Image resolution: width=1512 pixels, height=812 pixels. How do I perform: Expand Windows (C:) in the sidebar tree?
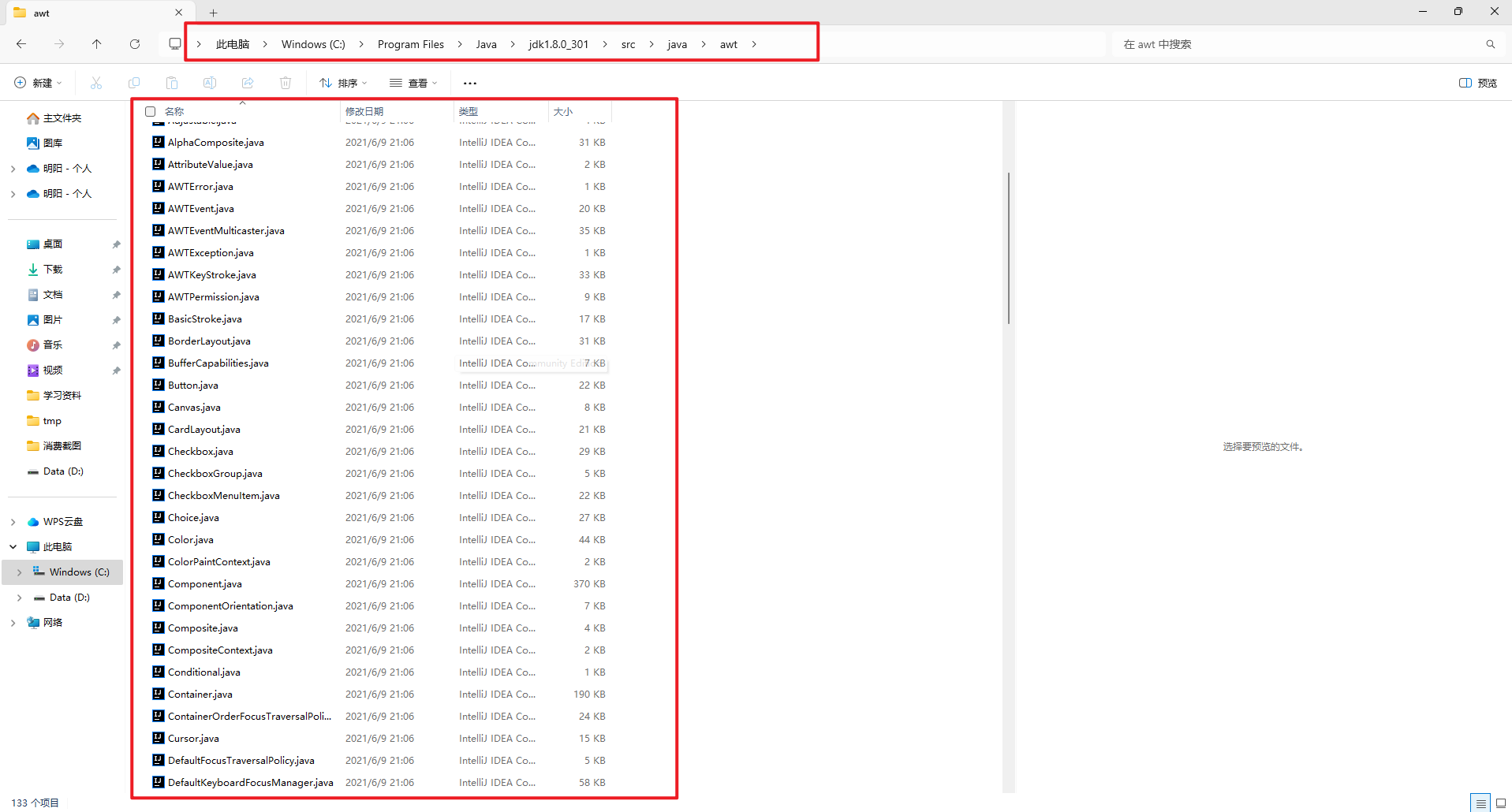click(19, 572)
